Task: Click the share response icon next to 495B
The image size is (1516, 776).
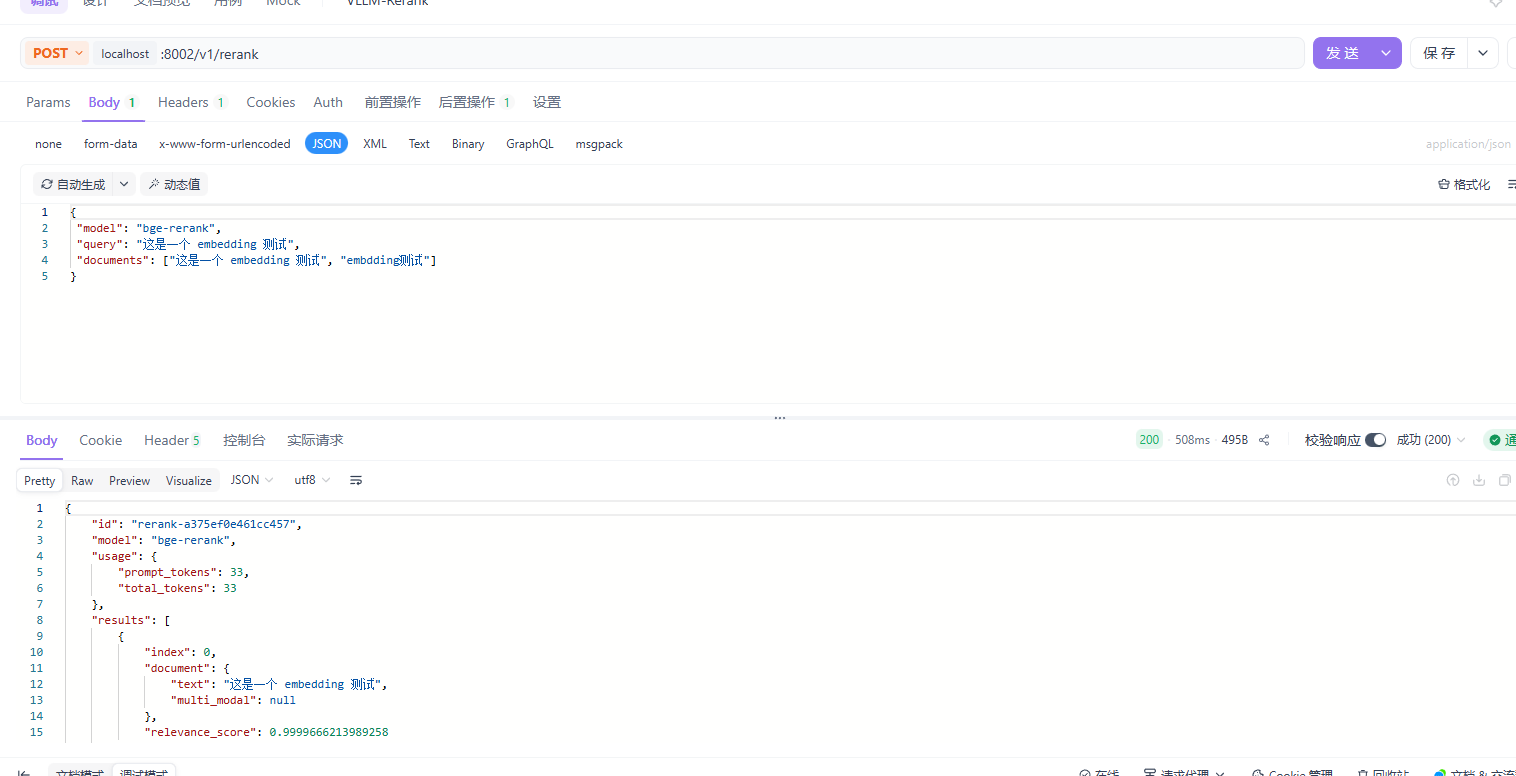Action: (x=1264, y=440)
